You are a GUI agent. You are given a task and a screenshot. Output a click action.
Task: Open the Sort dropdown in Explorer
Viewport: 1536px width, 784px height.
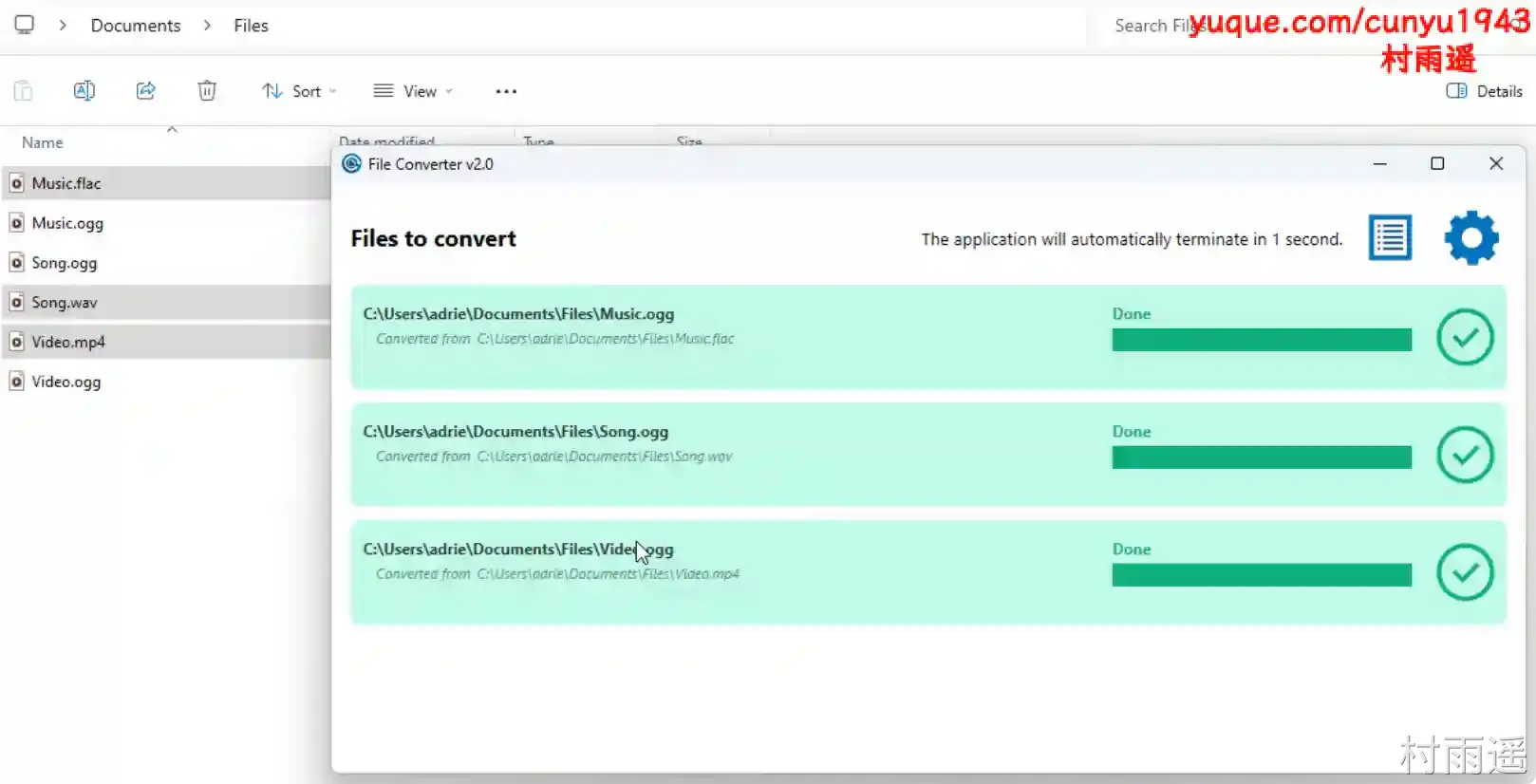coord(299,91)
